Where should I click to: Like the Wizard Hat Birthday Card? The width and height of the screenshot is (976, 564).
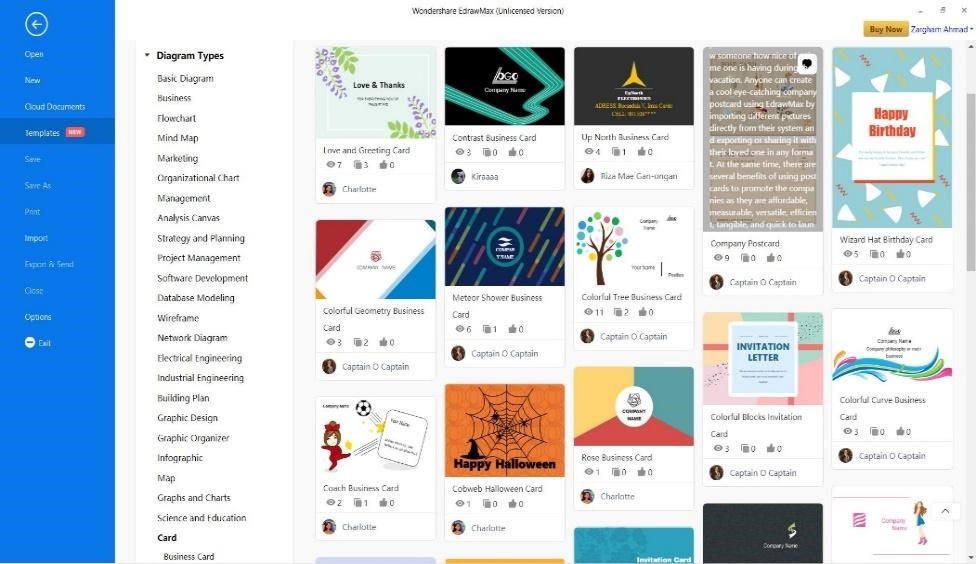[900, 254]
